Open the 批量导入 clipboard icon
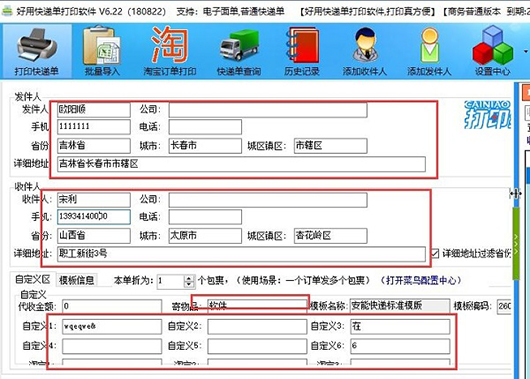Screen dimensions: 530x379 [102, 51]
